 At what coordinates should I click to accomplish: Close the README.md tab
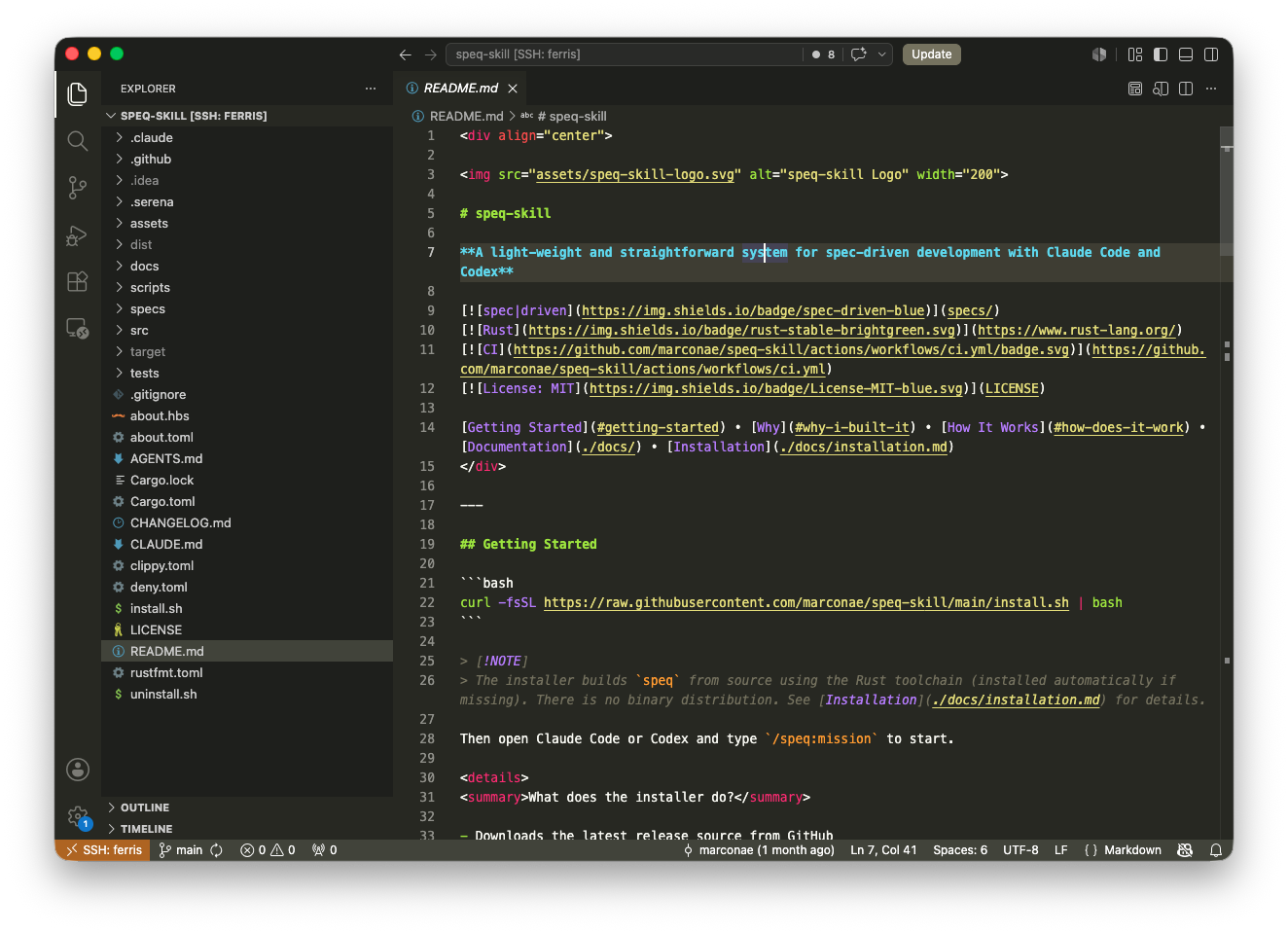513,89
